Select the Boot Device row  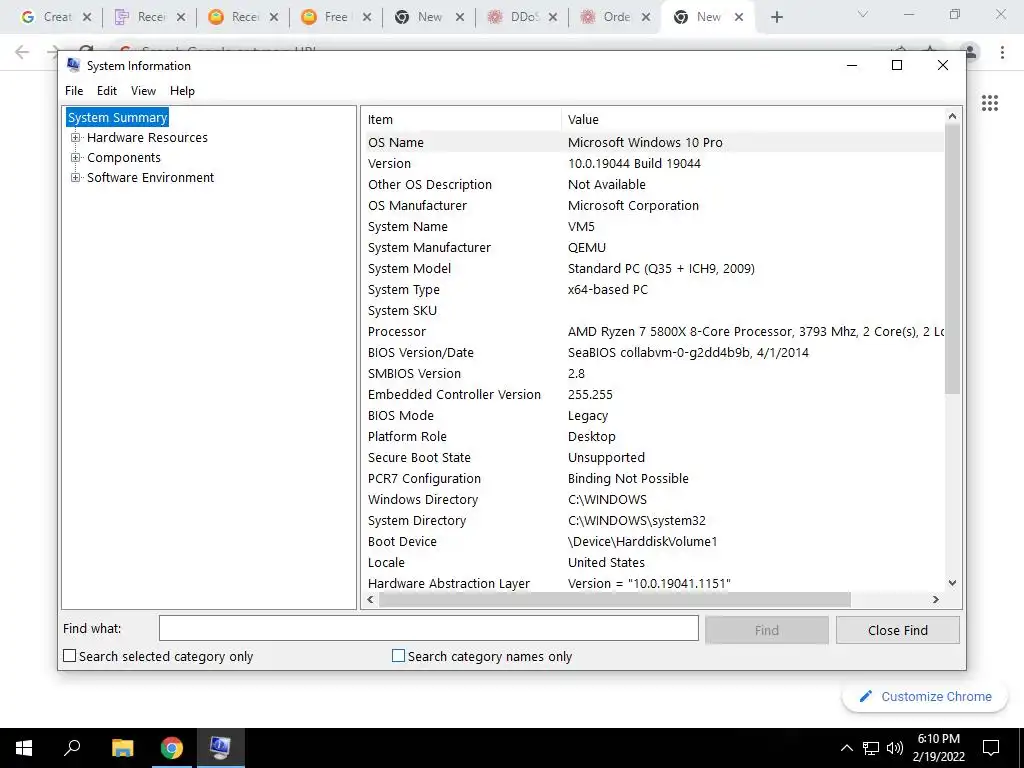(x=654, y=541)
